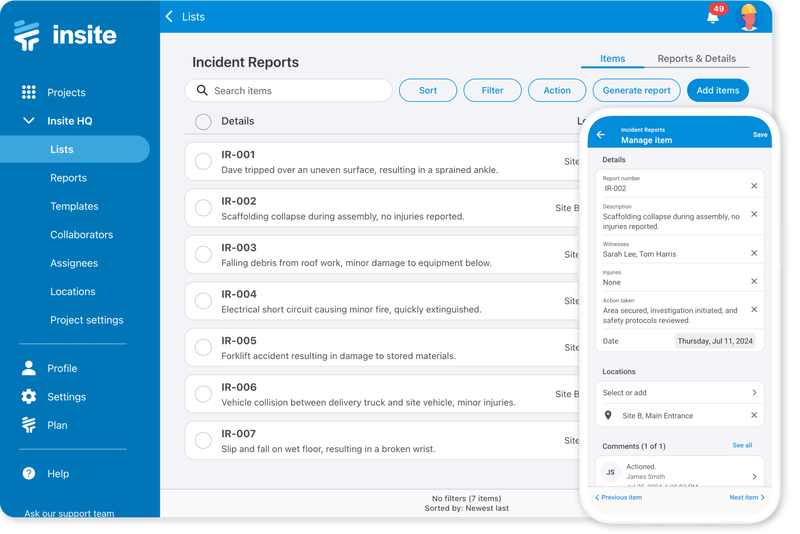The width and height of the screenshot is (800, 534).
Task: Expand Select or add locations row
Action: 680,393
